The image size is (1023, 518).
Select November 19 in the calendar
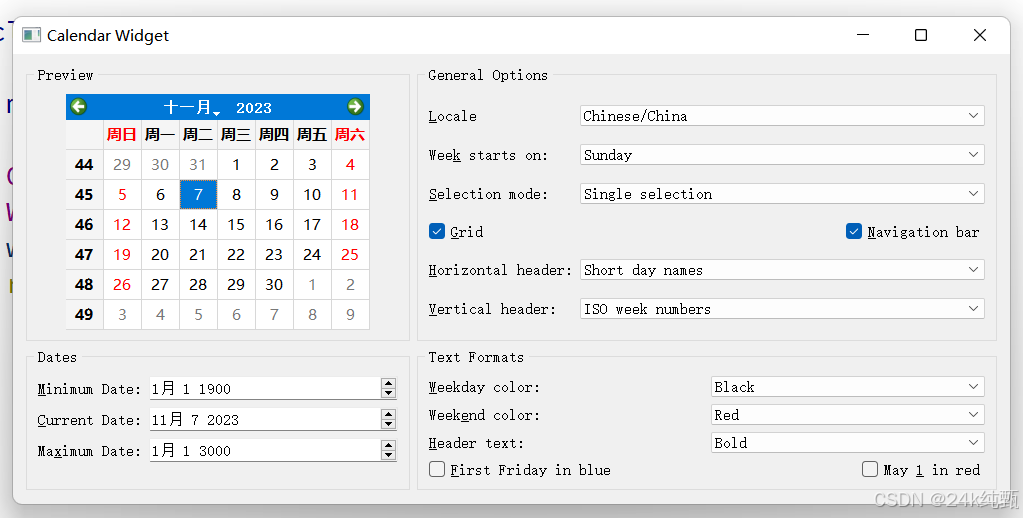click(x=122, y=254)
